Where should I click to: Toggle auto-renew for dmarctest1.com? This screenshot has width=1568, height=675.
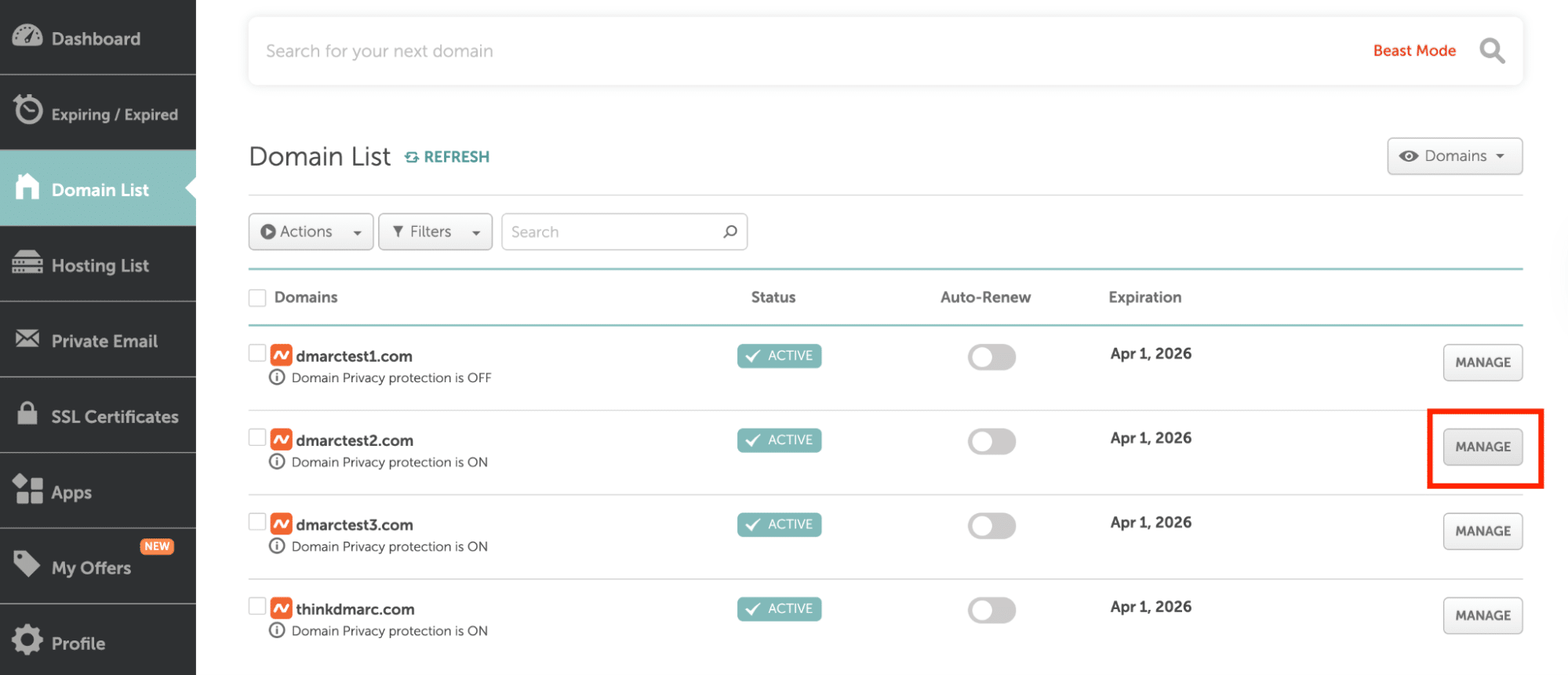pyautogui.click(x=991, y=357)
